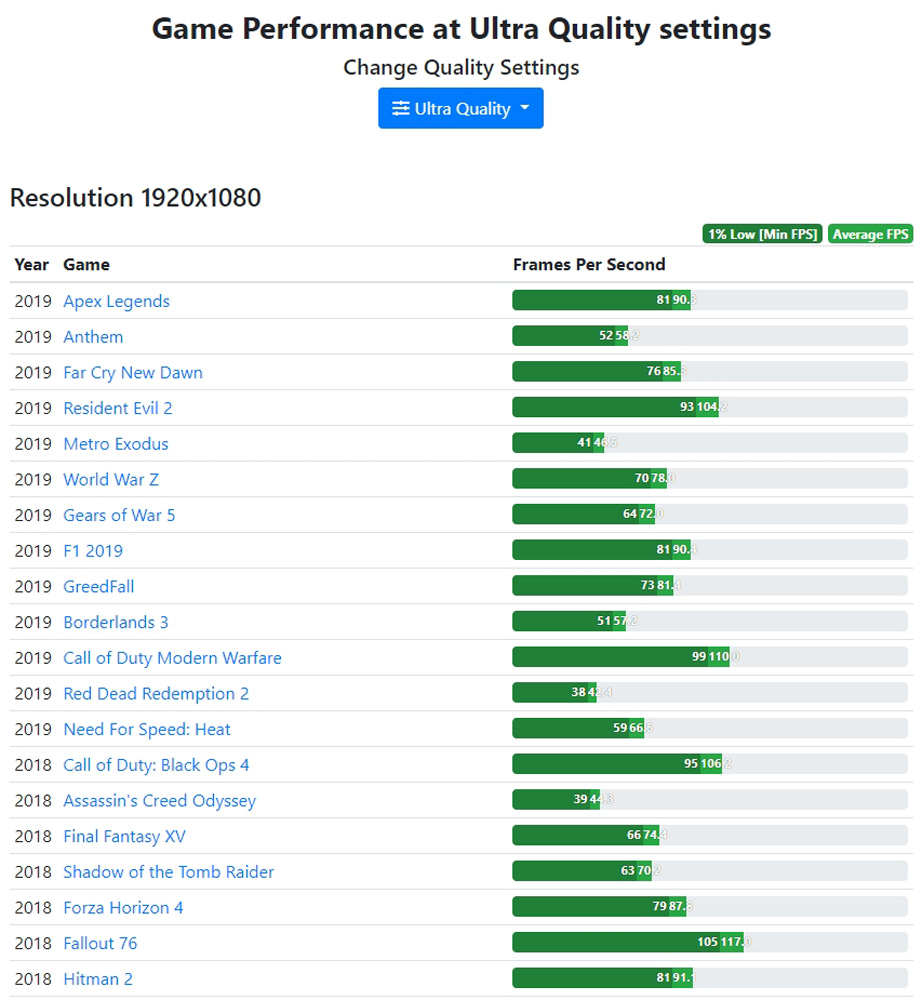Click the Hitman 2 FPS bar
Screen dimensions: 922x1000
click(710, 979)
